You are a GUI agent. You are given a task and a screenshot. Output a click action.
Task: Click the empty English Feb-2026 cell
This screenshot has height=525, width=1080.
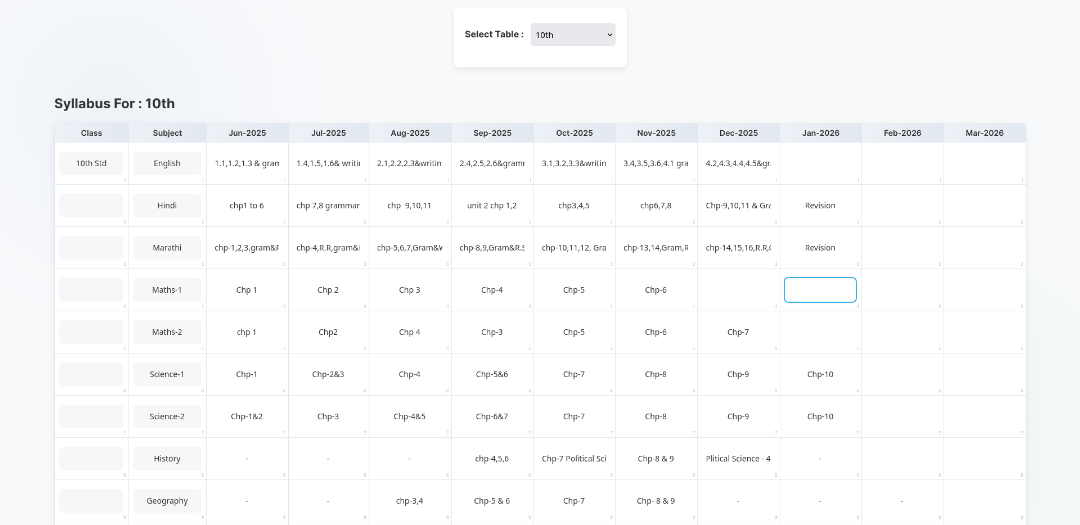click(902, 163)
